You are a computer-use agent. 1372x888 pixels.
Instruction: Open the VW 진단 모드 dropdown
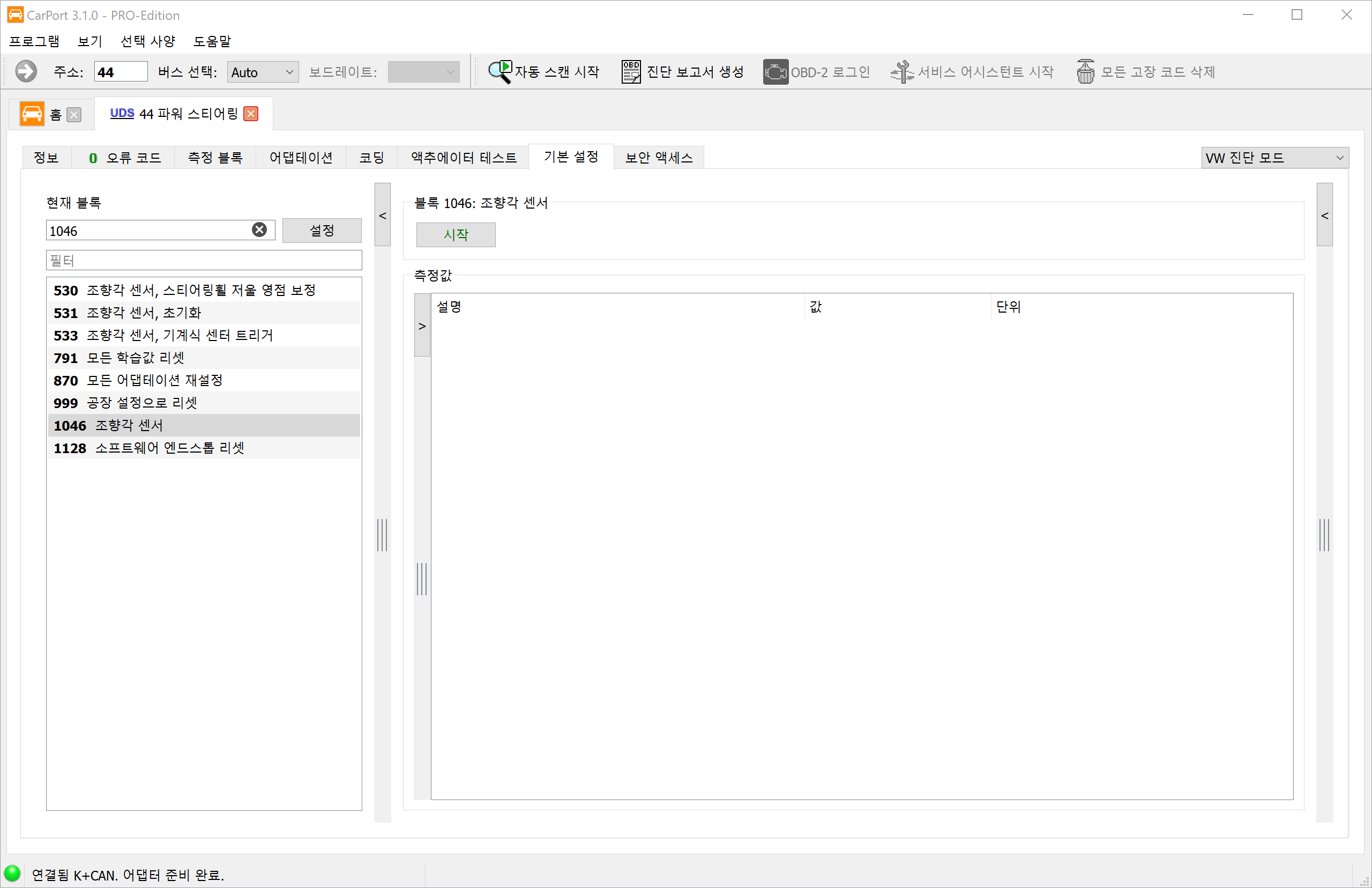pyautogui.click(x=1274, y=158)
